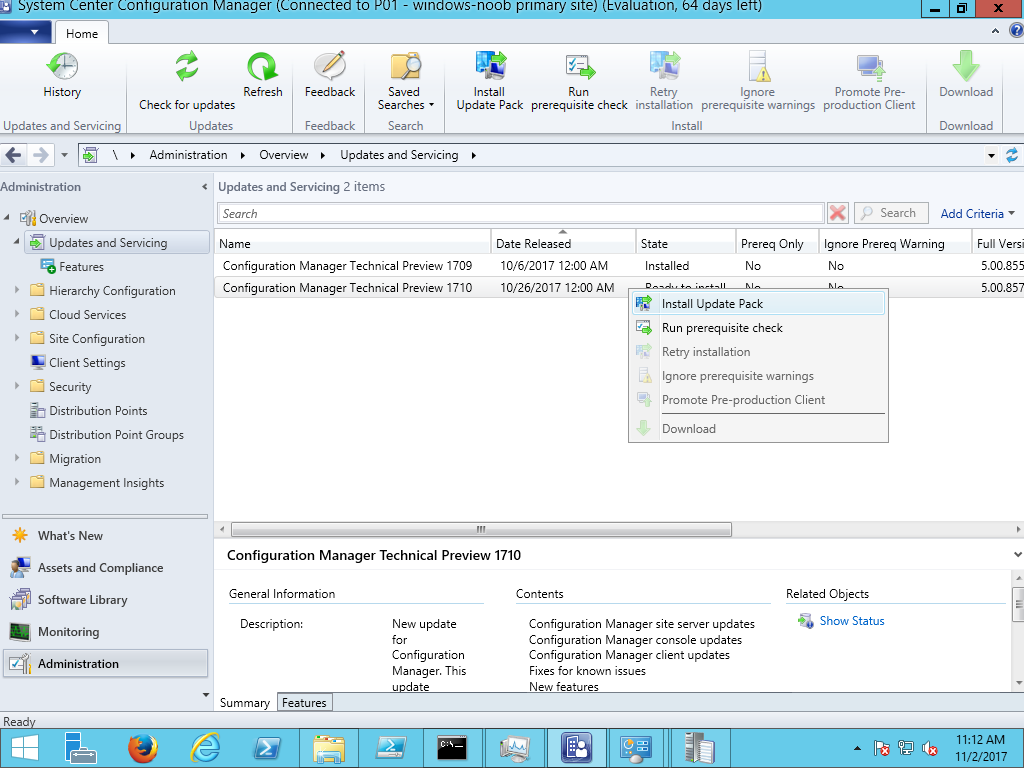This screenshot has height=768, width=1024.
Task: Open the Migration folder node
Action: coord(74,458)
